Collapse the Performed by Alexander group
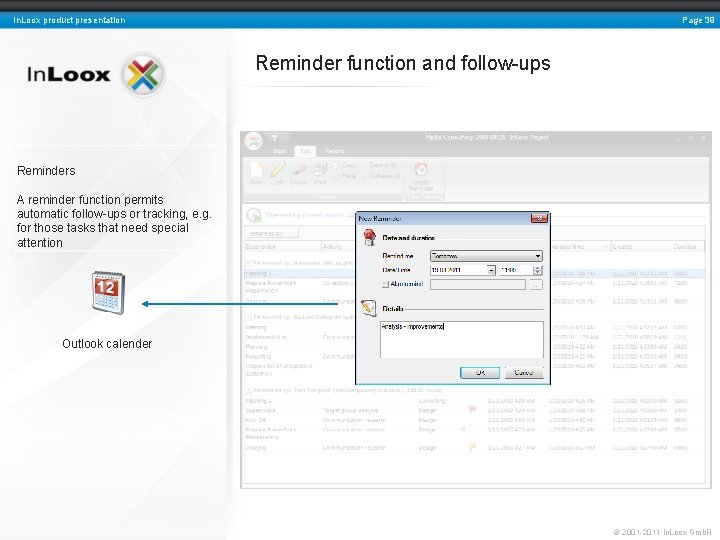This screenshot has width=720, height=540. coord(248,263)
